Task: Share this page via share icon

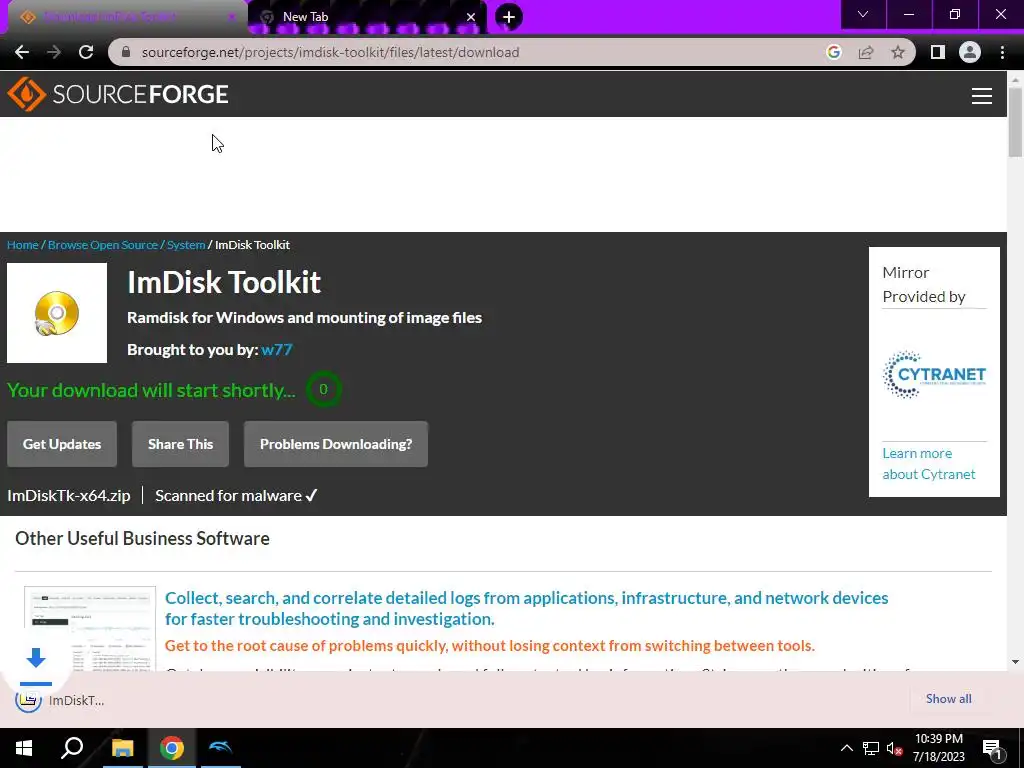Action: pyautogui.click(x=866, y=52)
